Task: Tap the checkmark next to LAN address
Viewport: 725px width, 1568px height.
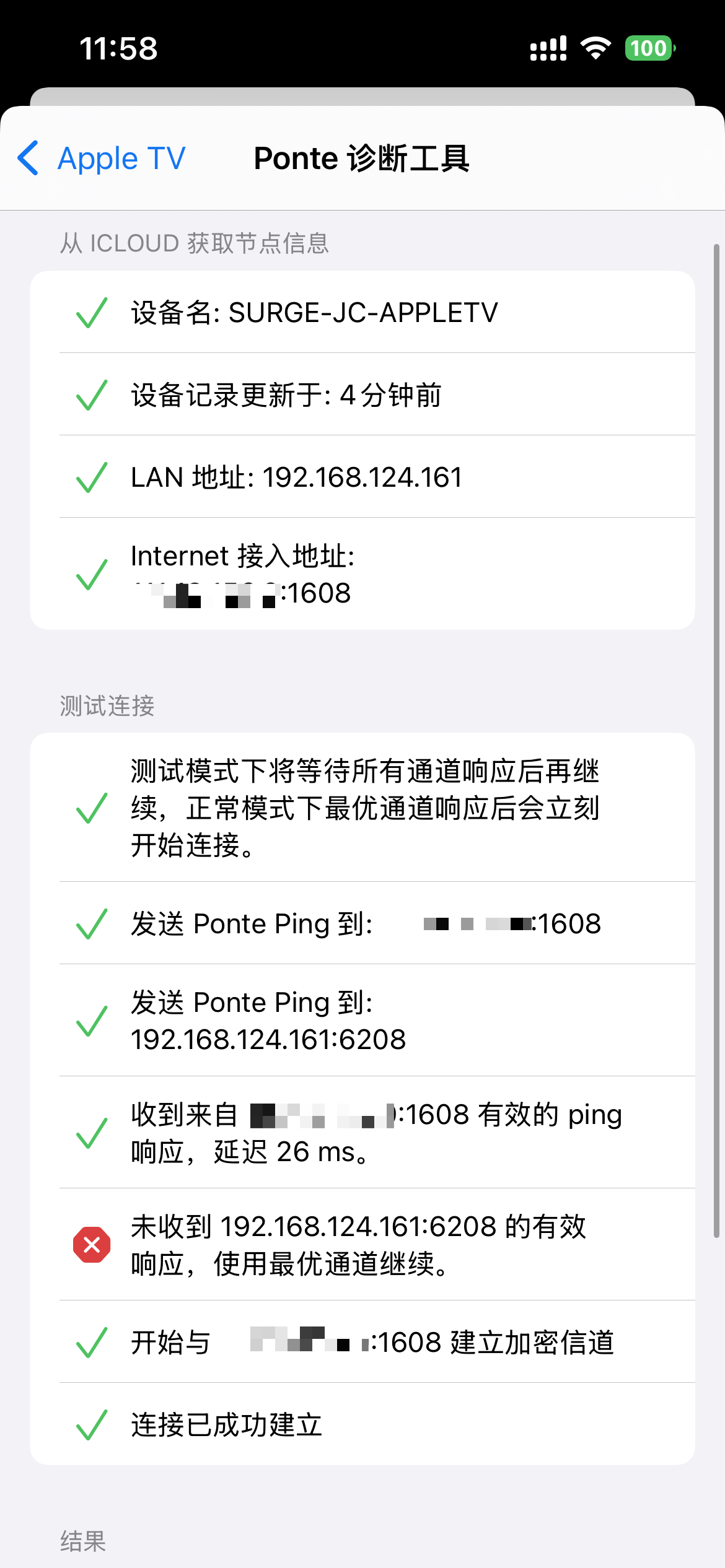Action: pyautogui.click(x=92, y=477)
